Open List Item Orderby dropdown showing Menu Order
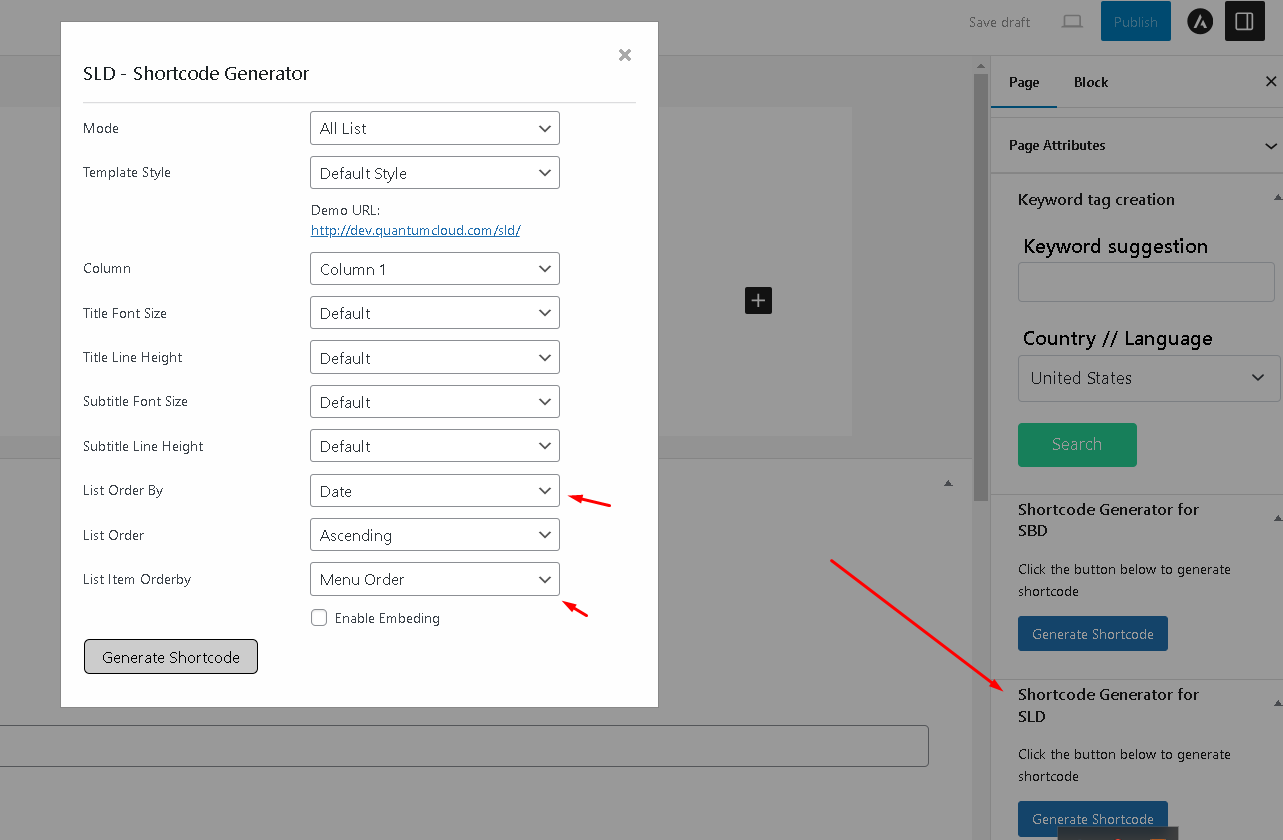Image resolution: width=1283 pixels, height=840 pixels. [435, 579]
